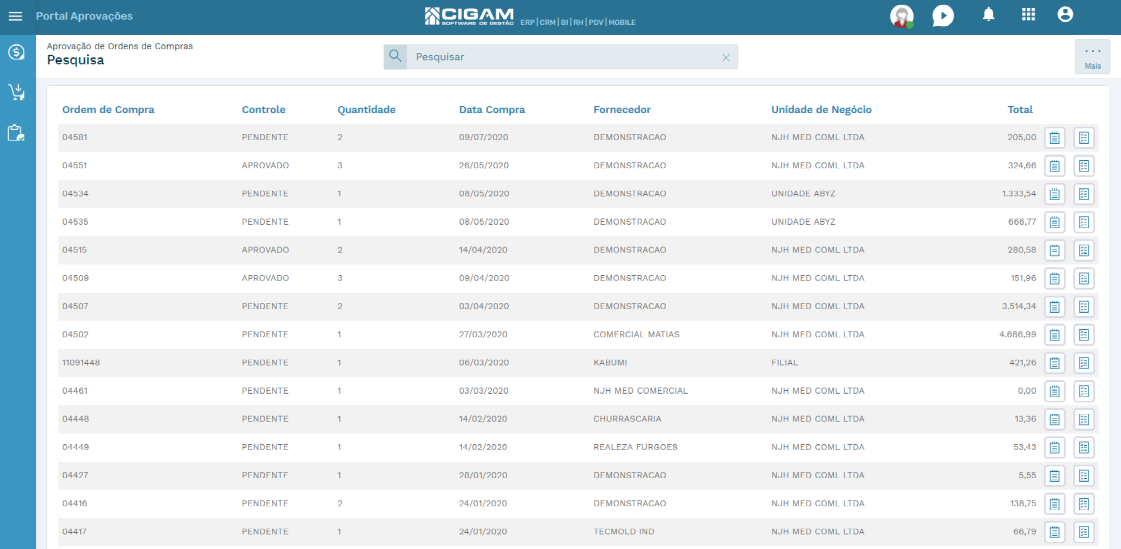Viewport: 1121px width, 549px height.
Task: Click the user avatar photo
Action: pos(902,16)
